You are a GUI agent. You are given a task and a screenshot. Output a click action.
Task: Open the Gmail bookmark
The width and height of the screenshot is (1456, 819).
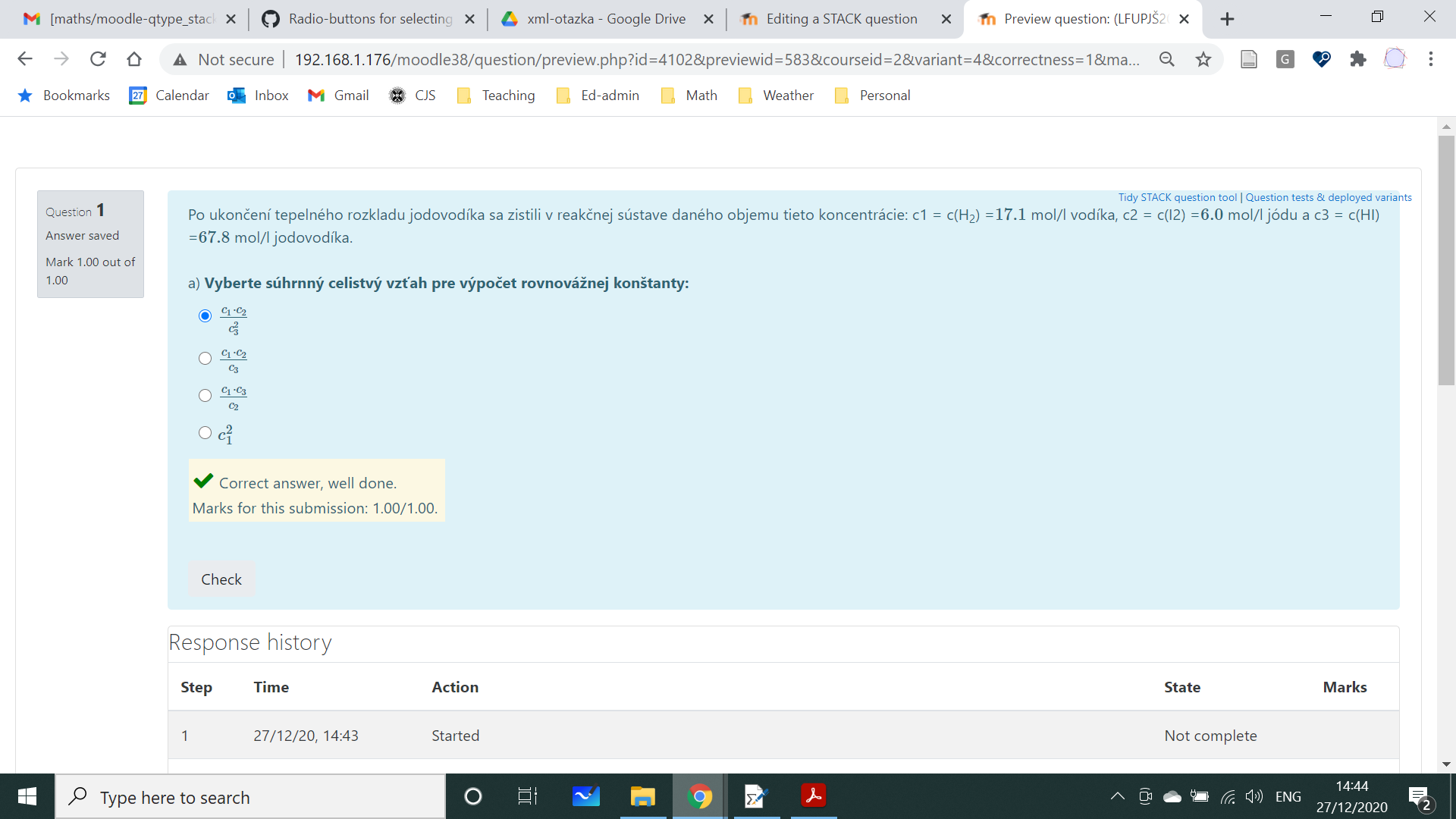point(338,96)
